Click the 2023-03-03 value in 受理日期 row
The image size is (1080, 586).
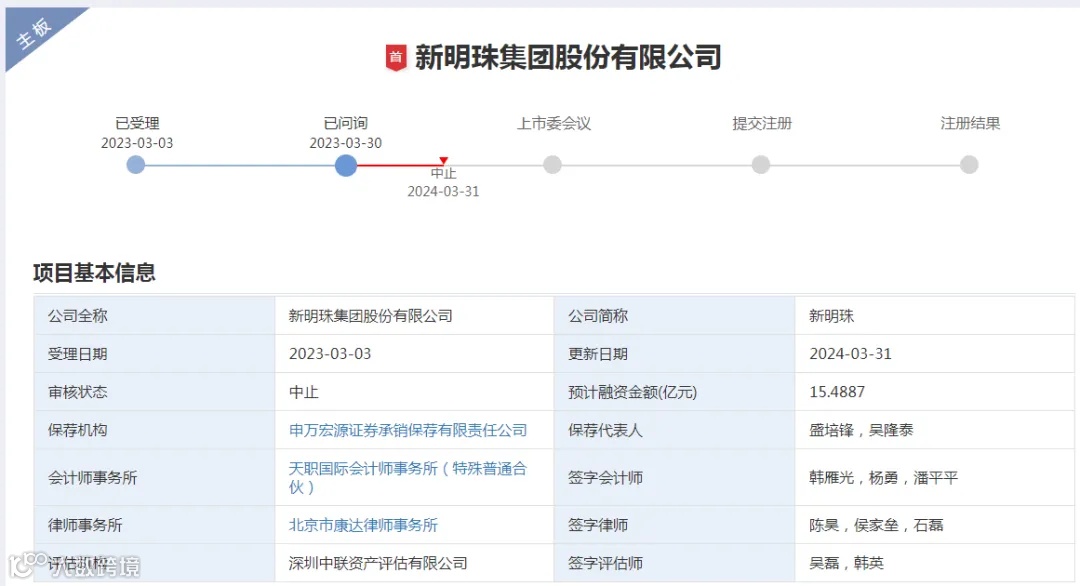330,354
